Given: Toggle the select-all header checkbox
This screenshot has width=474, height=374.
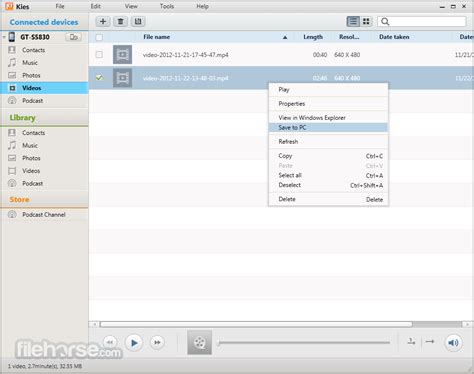Looking at the screenshot, I should point(99,37).
